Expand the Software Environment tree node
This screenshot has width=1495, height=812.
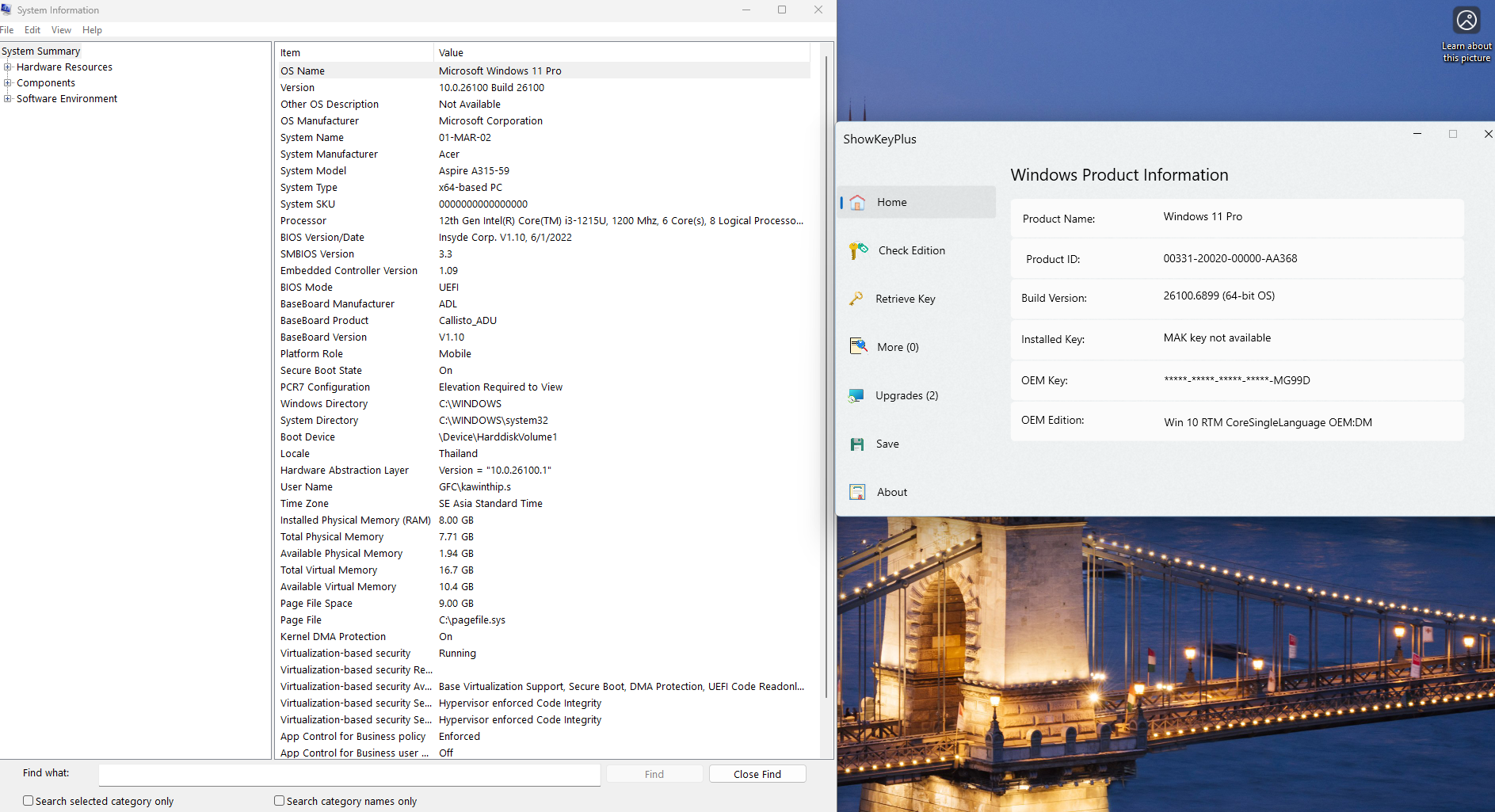pyautogui.click(x=8, y=99)
